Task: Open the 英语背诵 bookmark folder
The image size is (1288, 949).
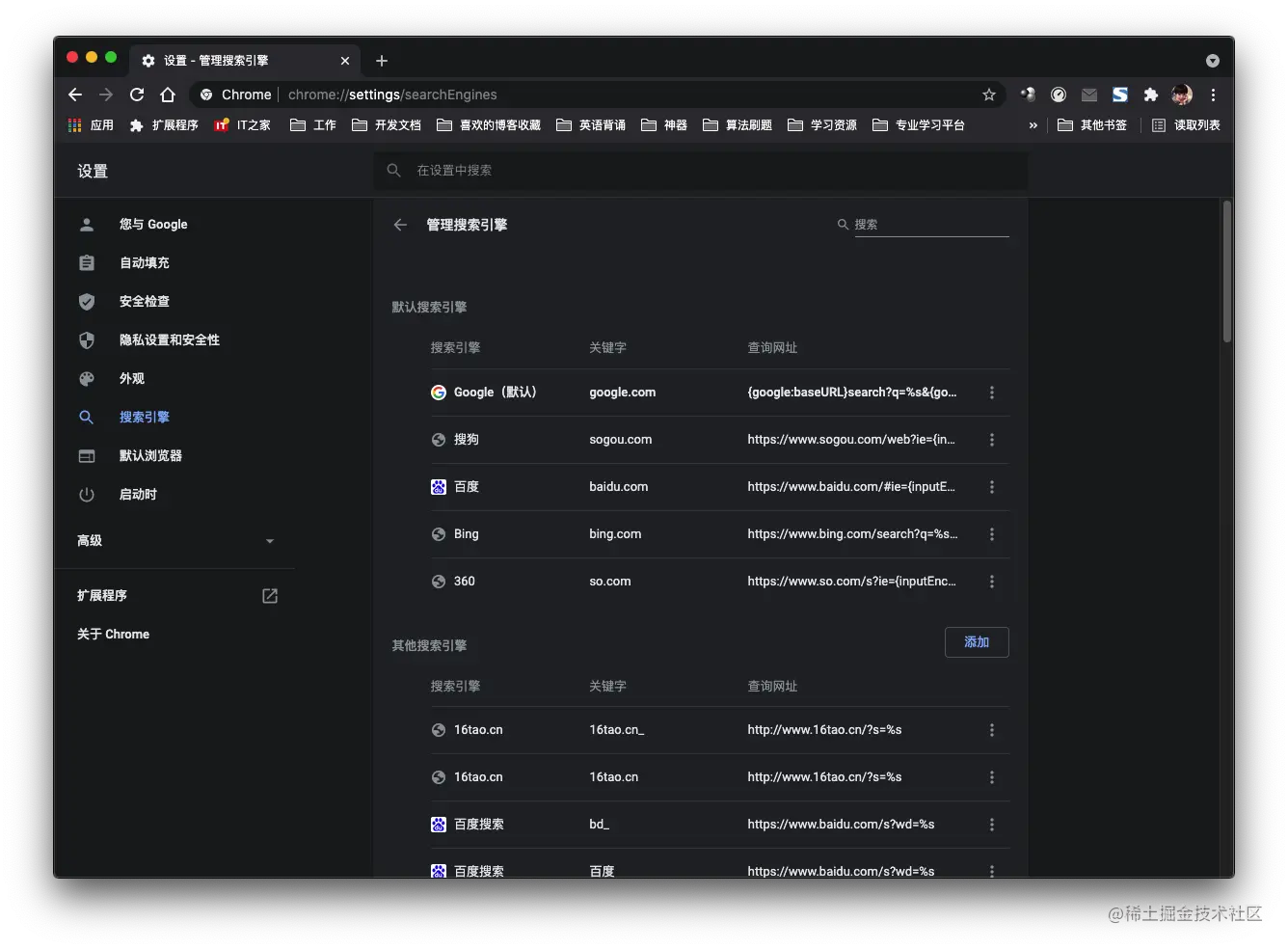Action: coord(591,125)
